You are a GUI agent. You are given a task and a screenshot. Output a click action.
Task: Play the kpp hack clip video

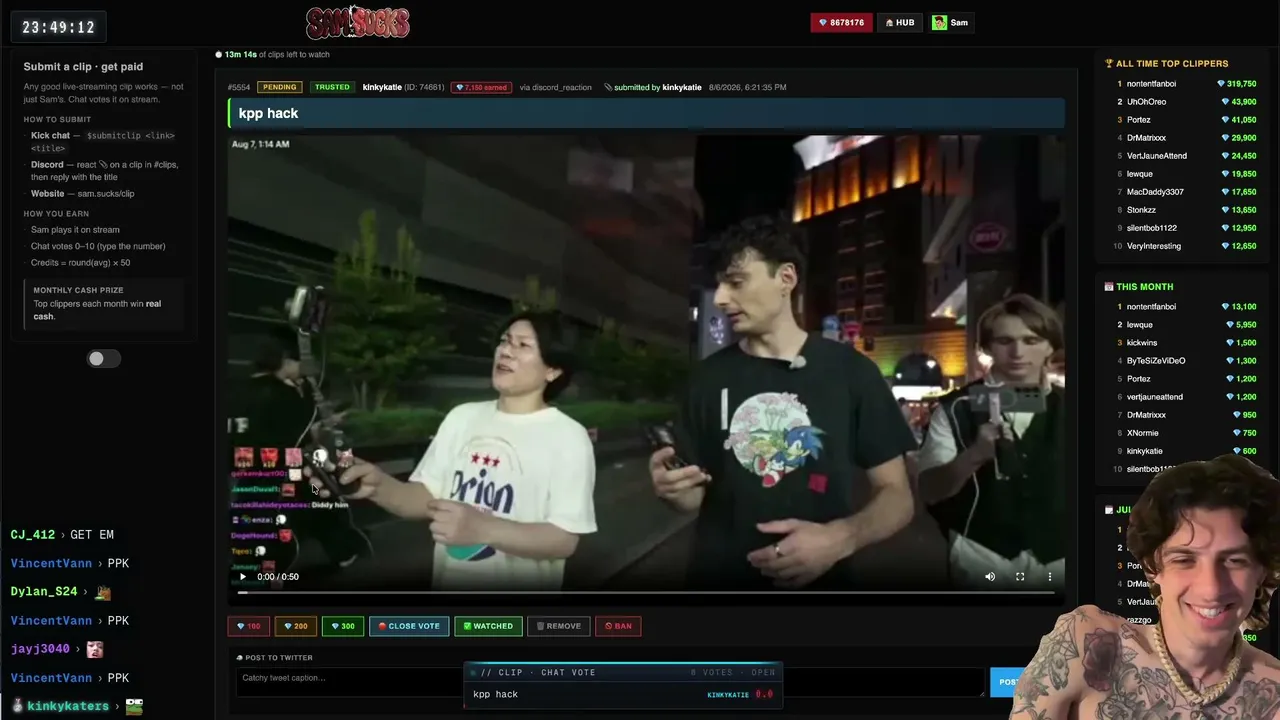tap(242, 576)
